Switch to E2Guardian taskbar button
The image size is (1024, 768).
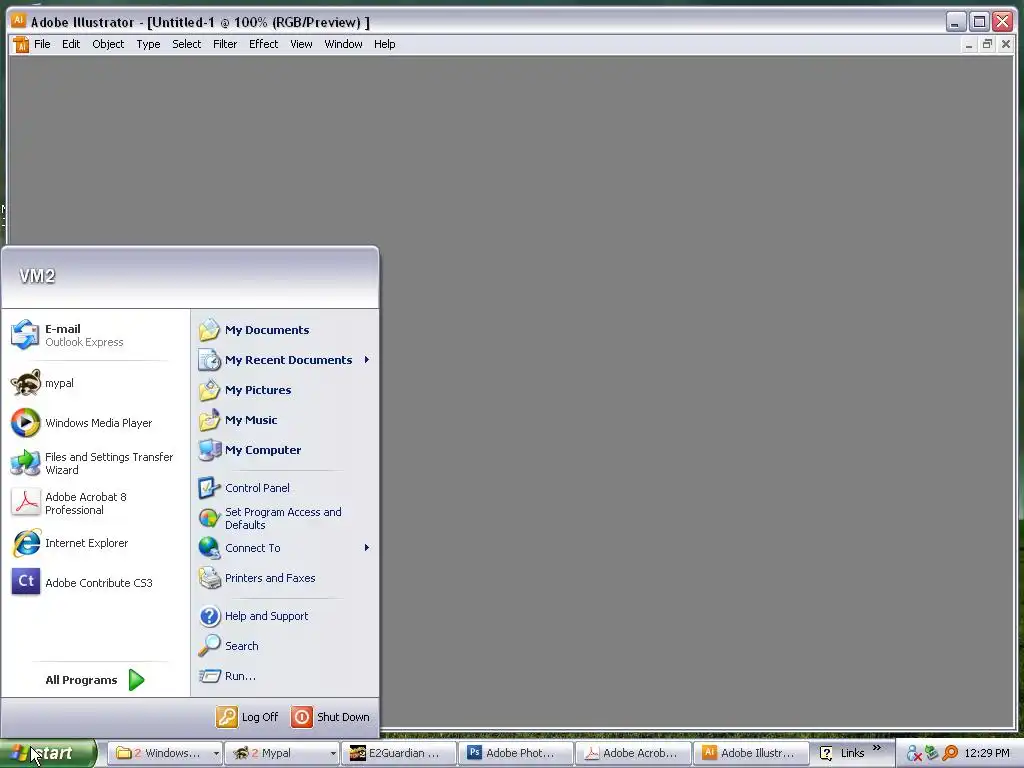pyautogui.click(x=398, y=753)
